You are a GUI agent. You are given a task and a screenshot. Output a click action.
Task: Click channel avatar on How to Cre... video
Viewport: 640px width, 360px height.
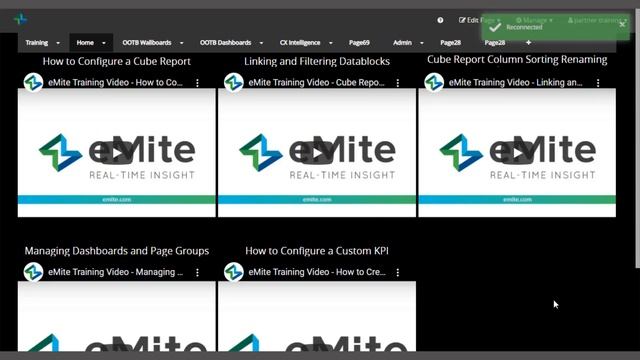[234, 272]
